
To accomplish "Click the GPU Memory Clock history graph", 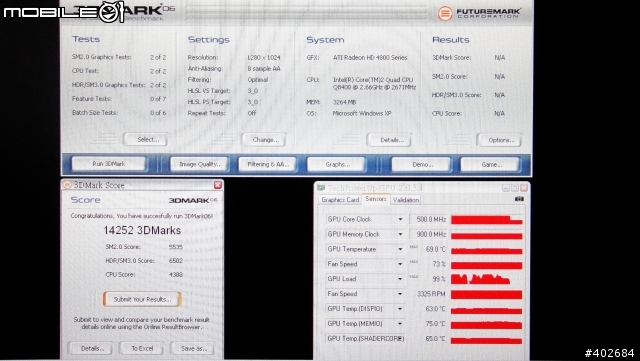I will 487,234.
